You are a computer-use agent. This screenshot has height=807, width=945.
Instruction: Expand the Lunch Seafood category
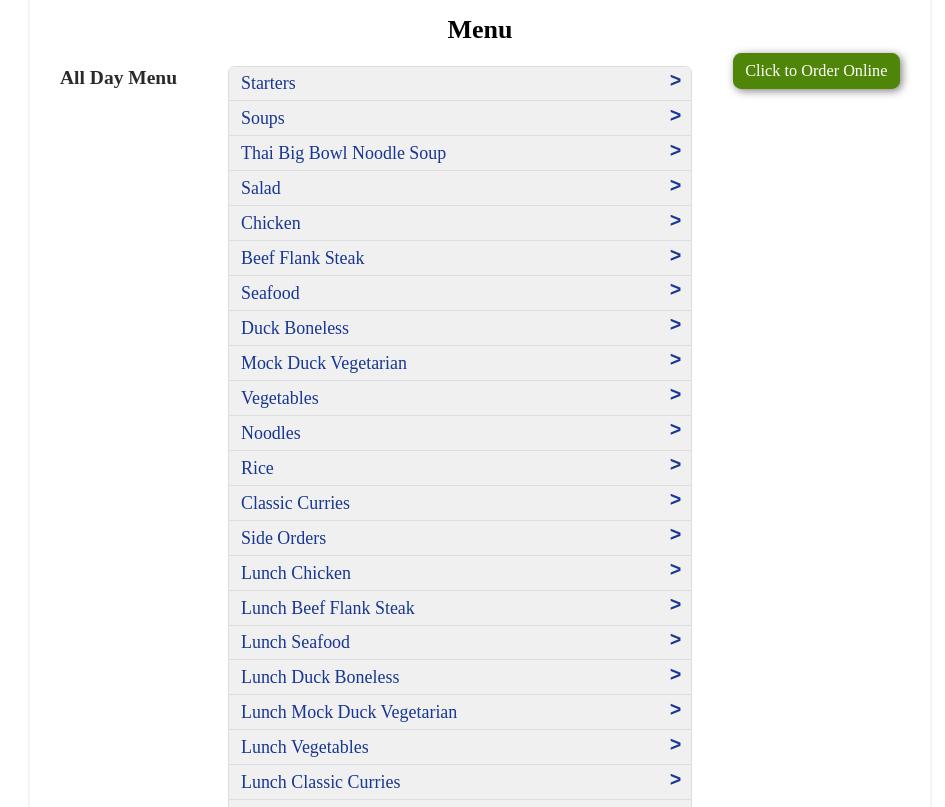tap(295, 642)
